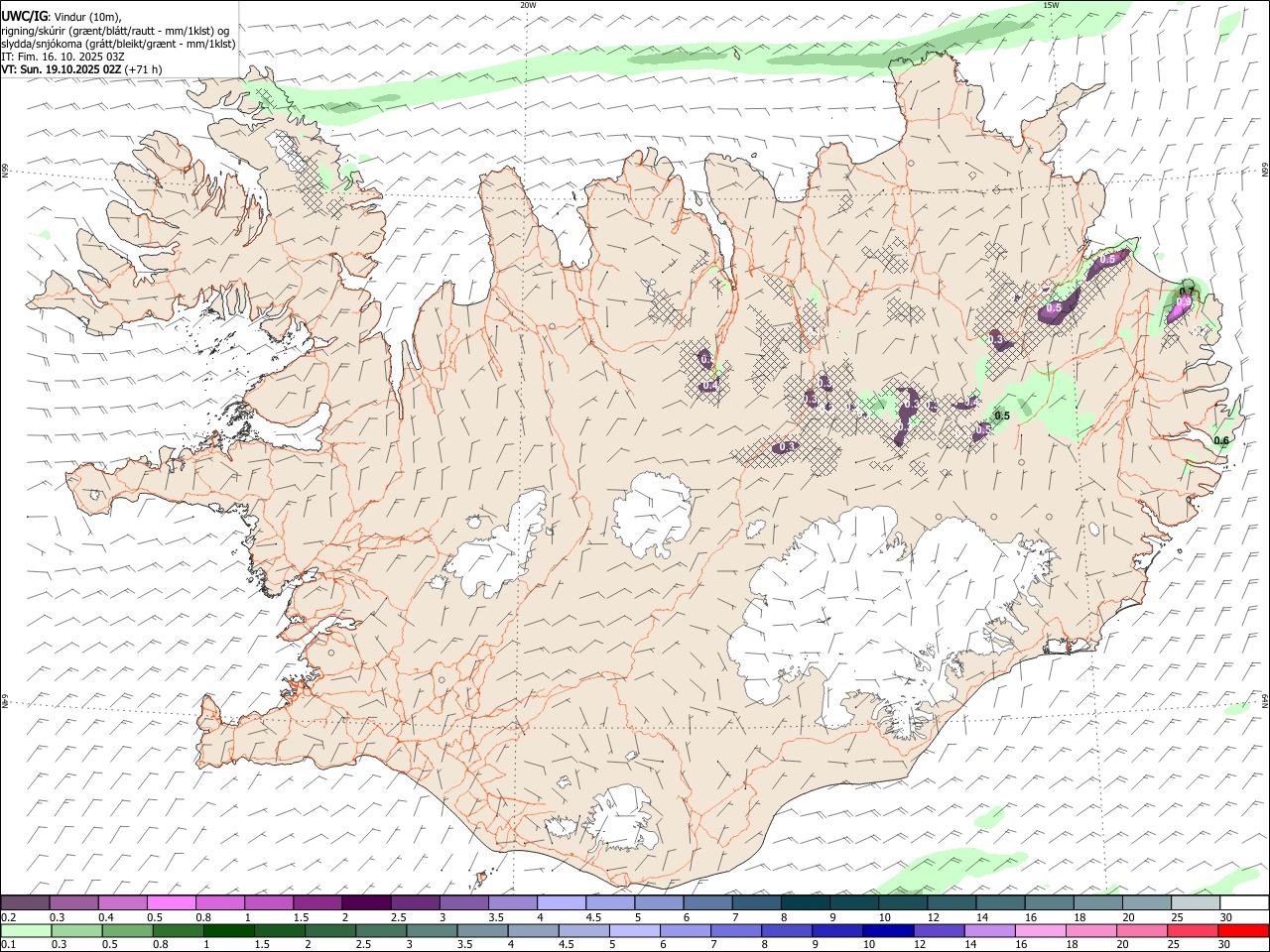Image resolution: width=1270 pixels, height=952 pixels.
Task: Pick the bright red 30 swatch in lower legend
Action: tap(1242, 930)
